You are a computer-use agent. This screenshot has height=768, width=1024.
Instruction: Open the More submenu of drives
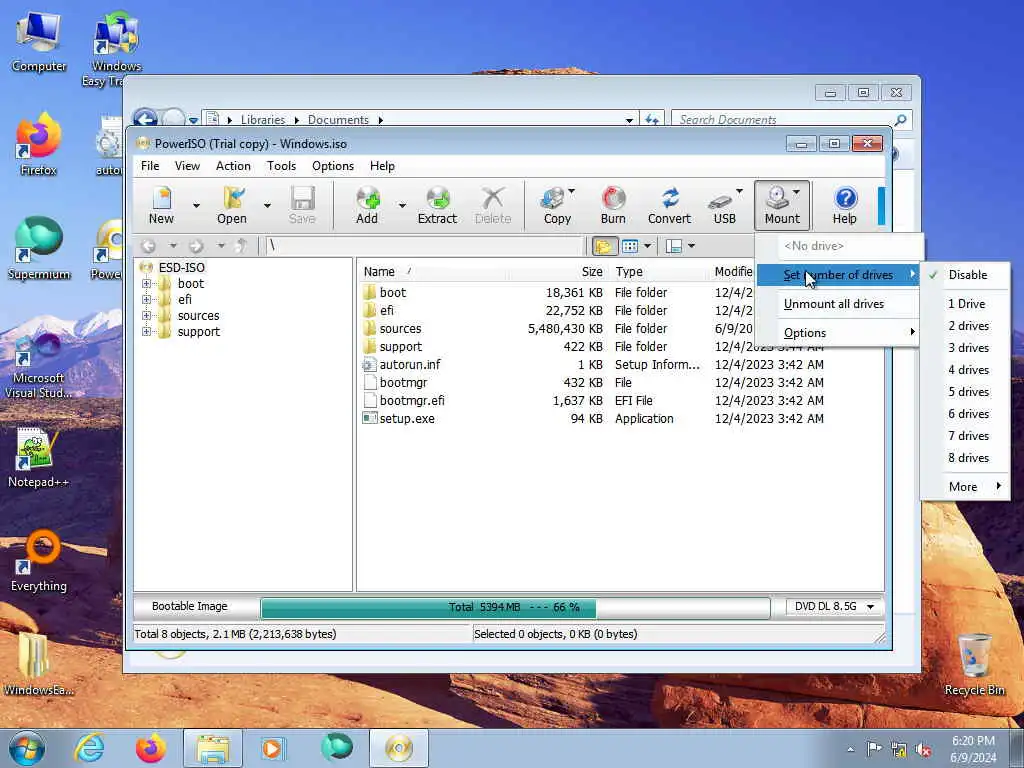point(965,487)
